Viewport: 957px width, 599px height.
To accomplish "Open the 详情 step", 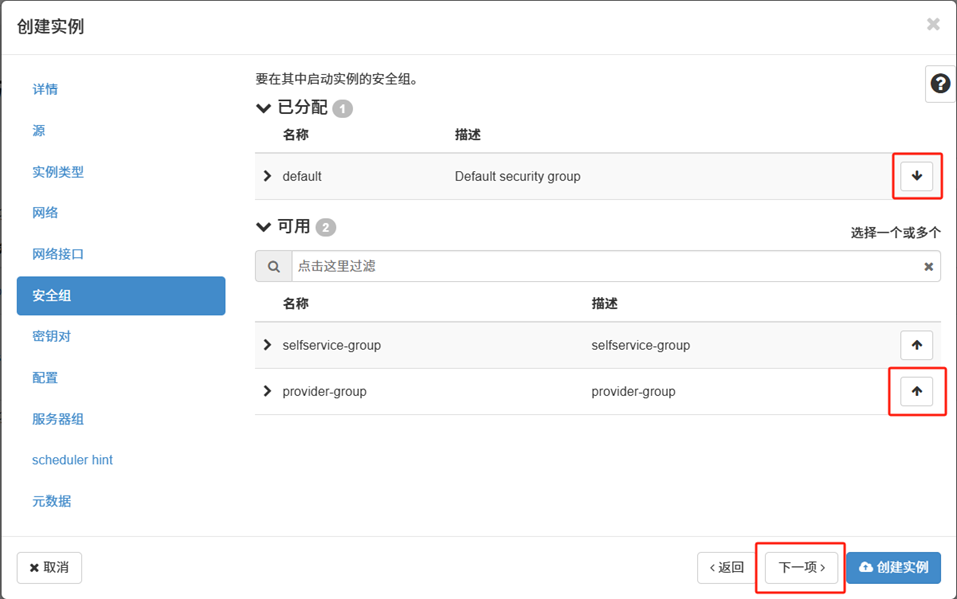I will coord(45,89).
